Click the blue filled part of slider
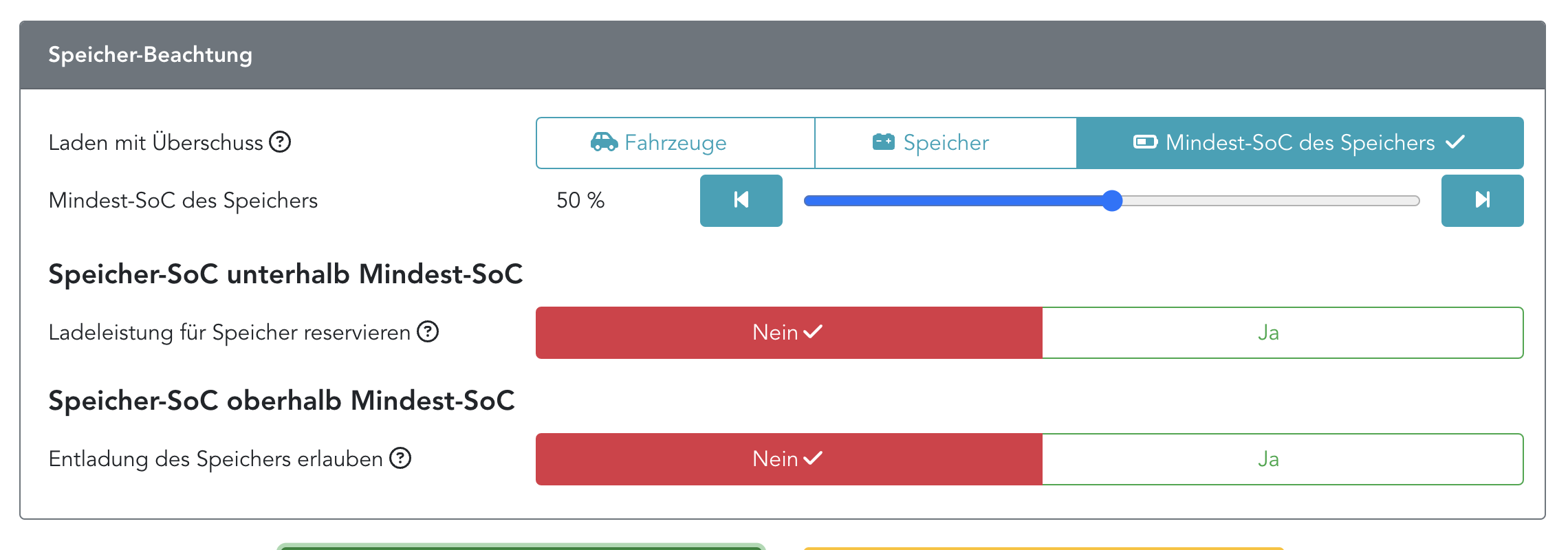The image size is (1568, 550). pyautogui.click(x=956, y=201)
